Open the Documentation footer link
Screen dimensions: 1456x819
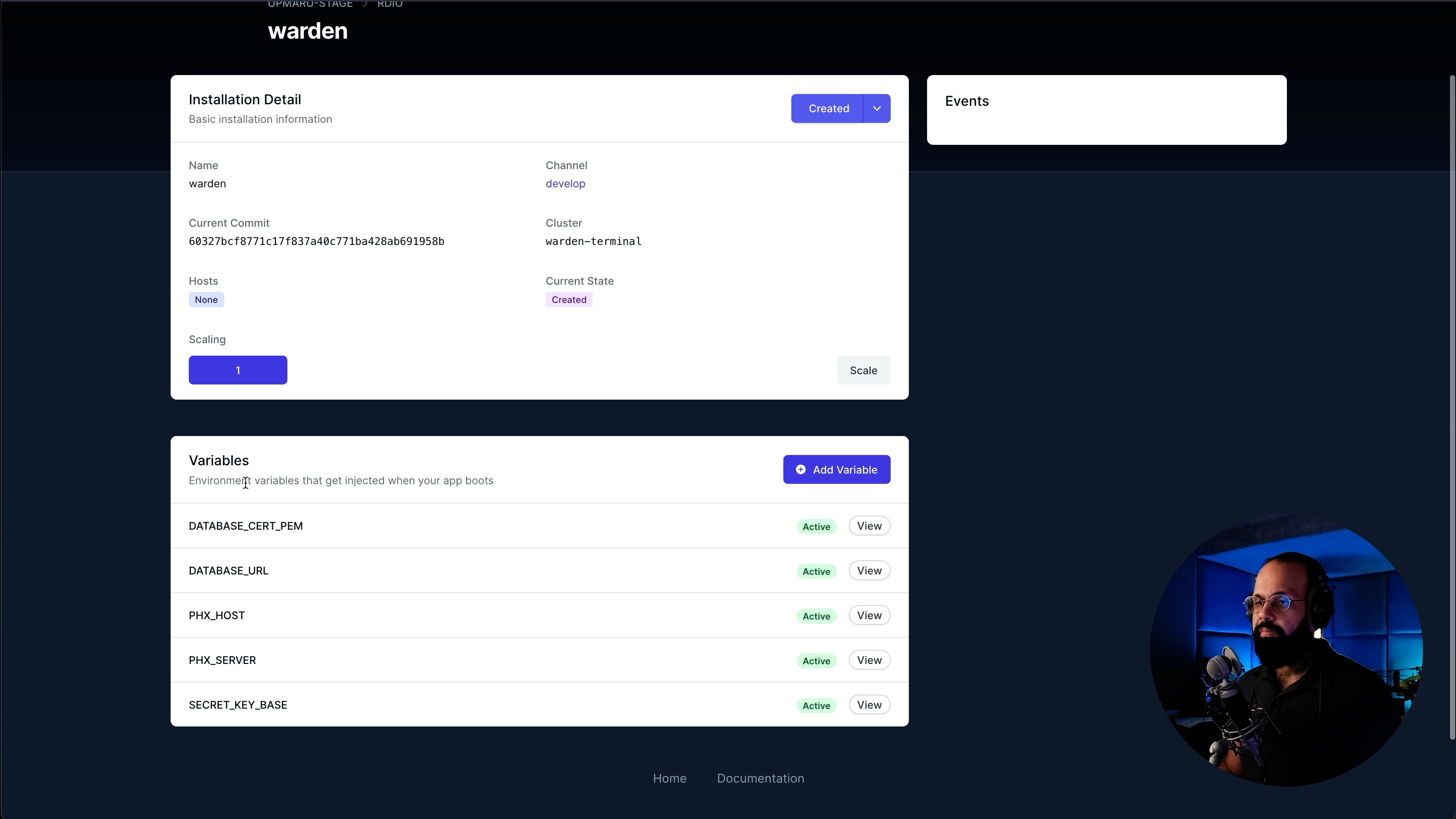click(x=760, y=778)
